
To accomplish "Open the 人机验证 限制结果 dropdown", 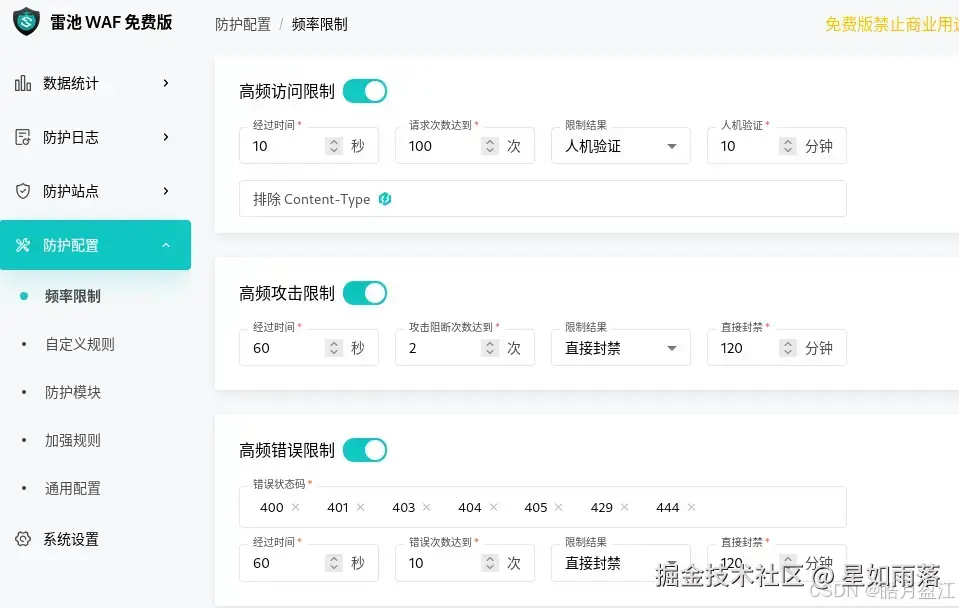I will pos(620,146).
